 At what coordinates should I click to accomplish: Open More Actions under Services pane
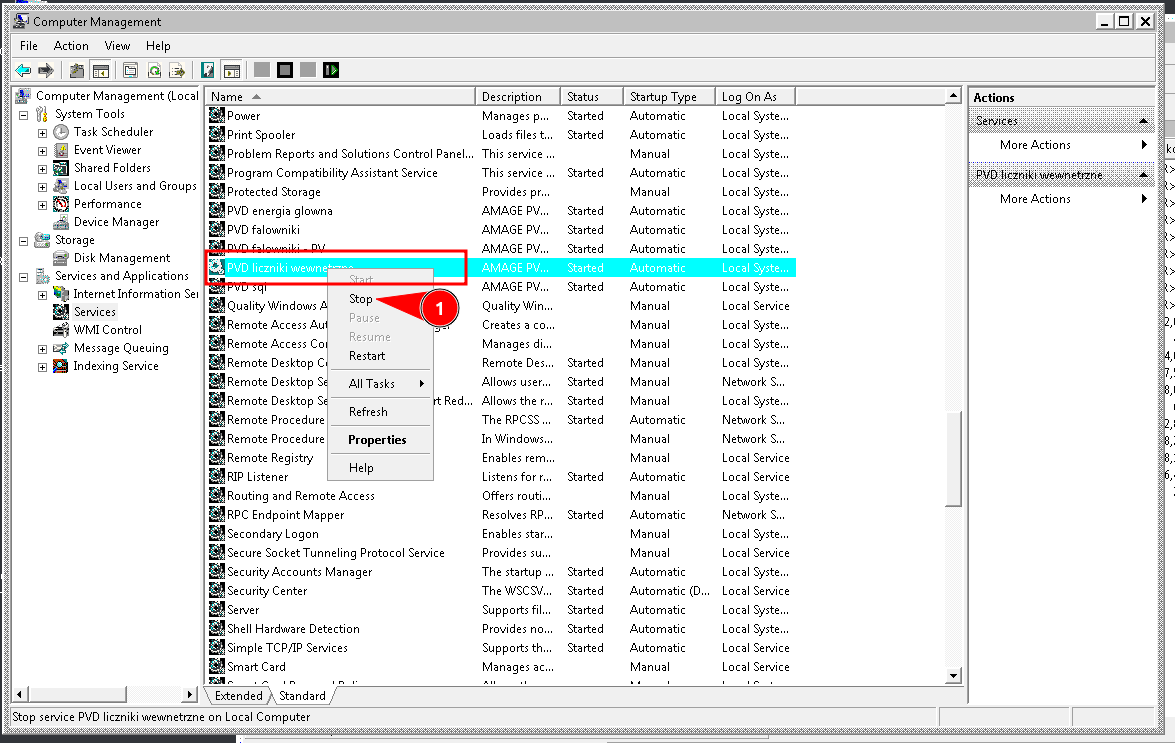[1035, 145]
